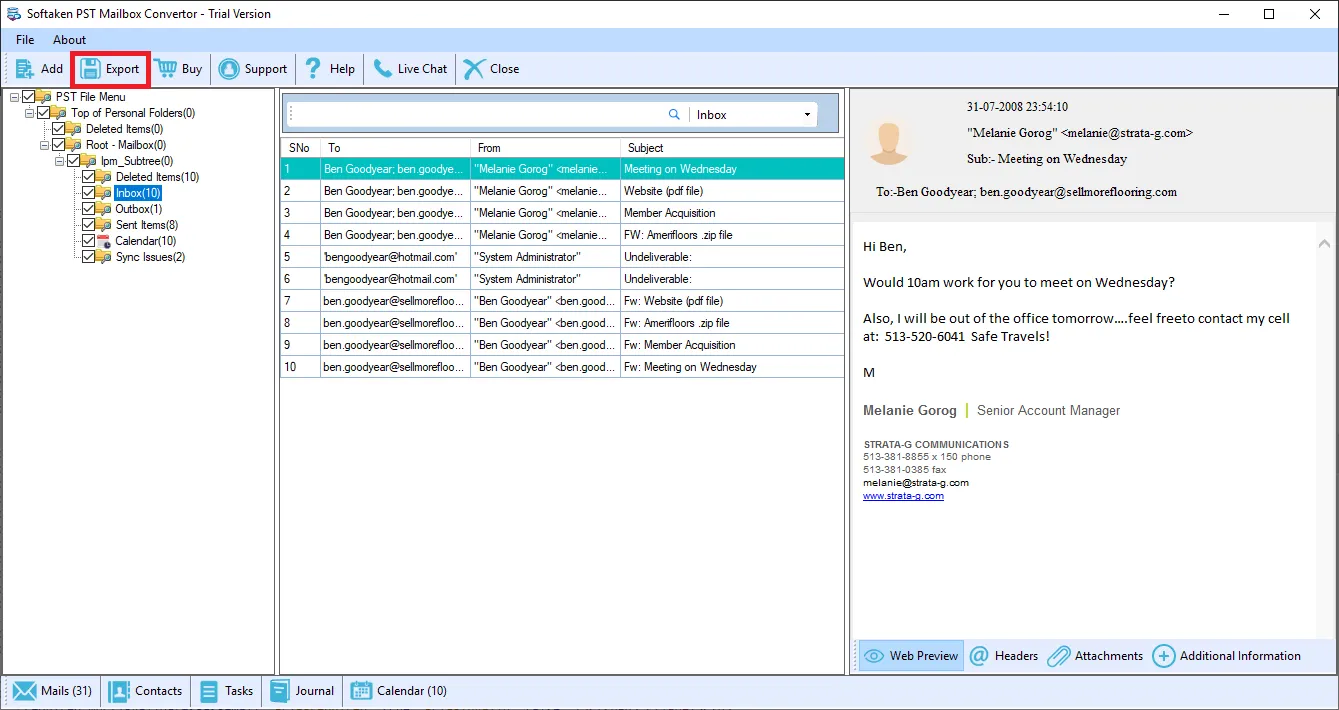The height and width of the screenshot is (710, 1339).
Task: Toggle PST File Menu checkbox
Action: [x=28, y=97]
